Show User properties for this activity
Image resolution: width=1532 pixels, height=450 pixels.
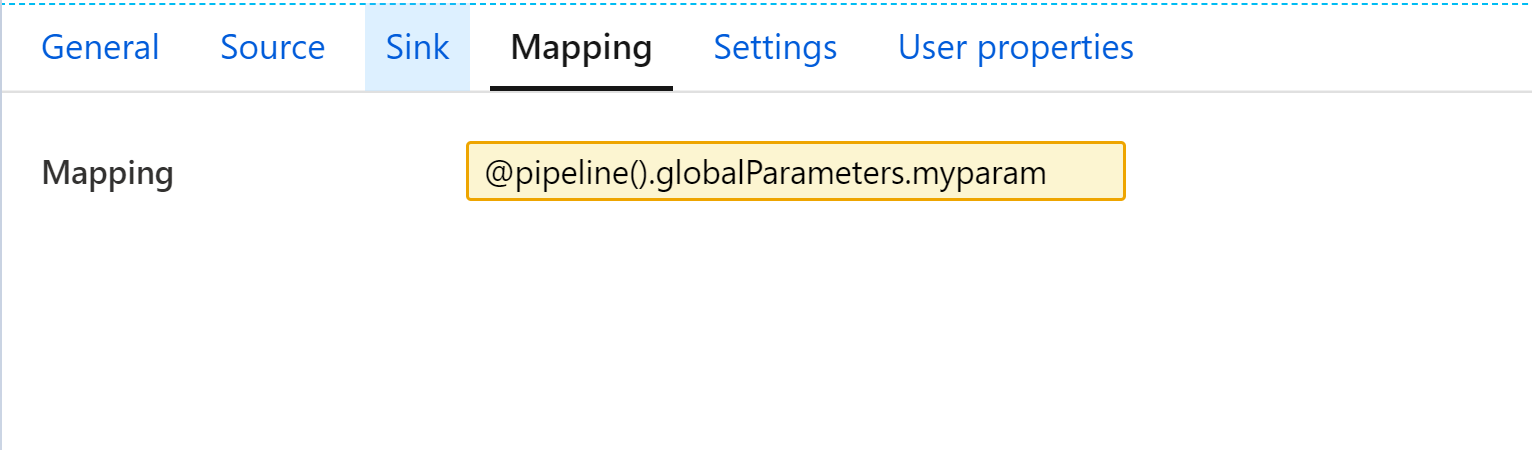(x=1015, y=48)
